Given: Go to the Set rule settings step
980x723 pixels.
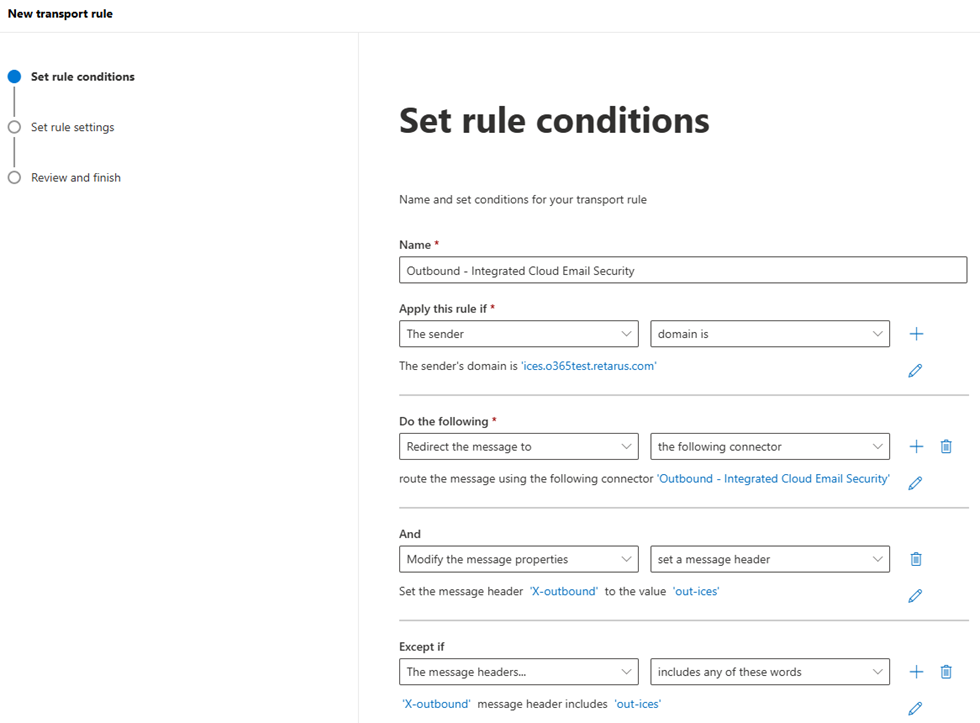Looking at the screenshot, I should [x=72, y=127].
